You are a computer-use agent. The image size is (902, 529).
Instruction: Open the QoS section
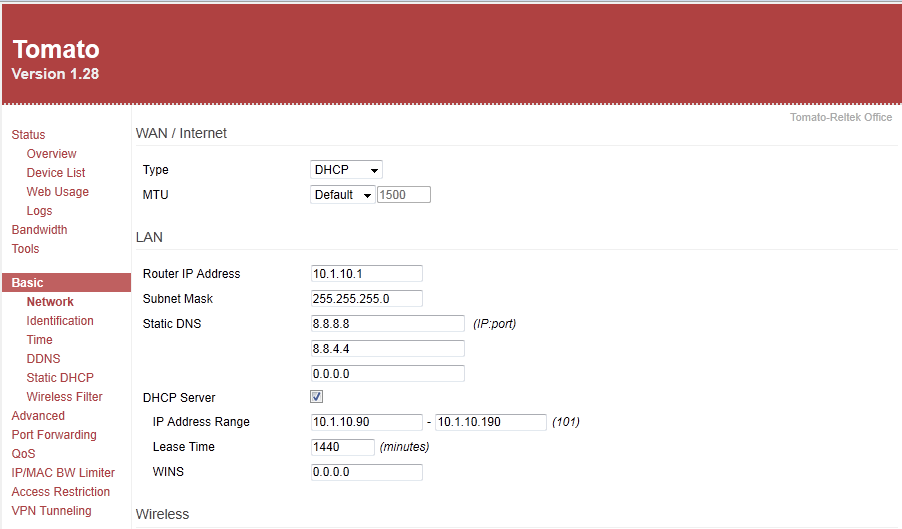point(23,454)
